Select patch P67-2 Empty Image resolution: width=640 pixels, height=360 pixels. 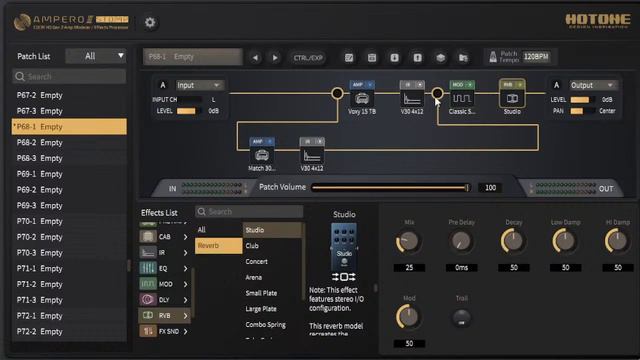(x=69, y=95)
